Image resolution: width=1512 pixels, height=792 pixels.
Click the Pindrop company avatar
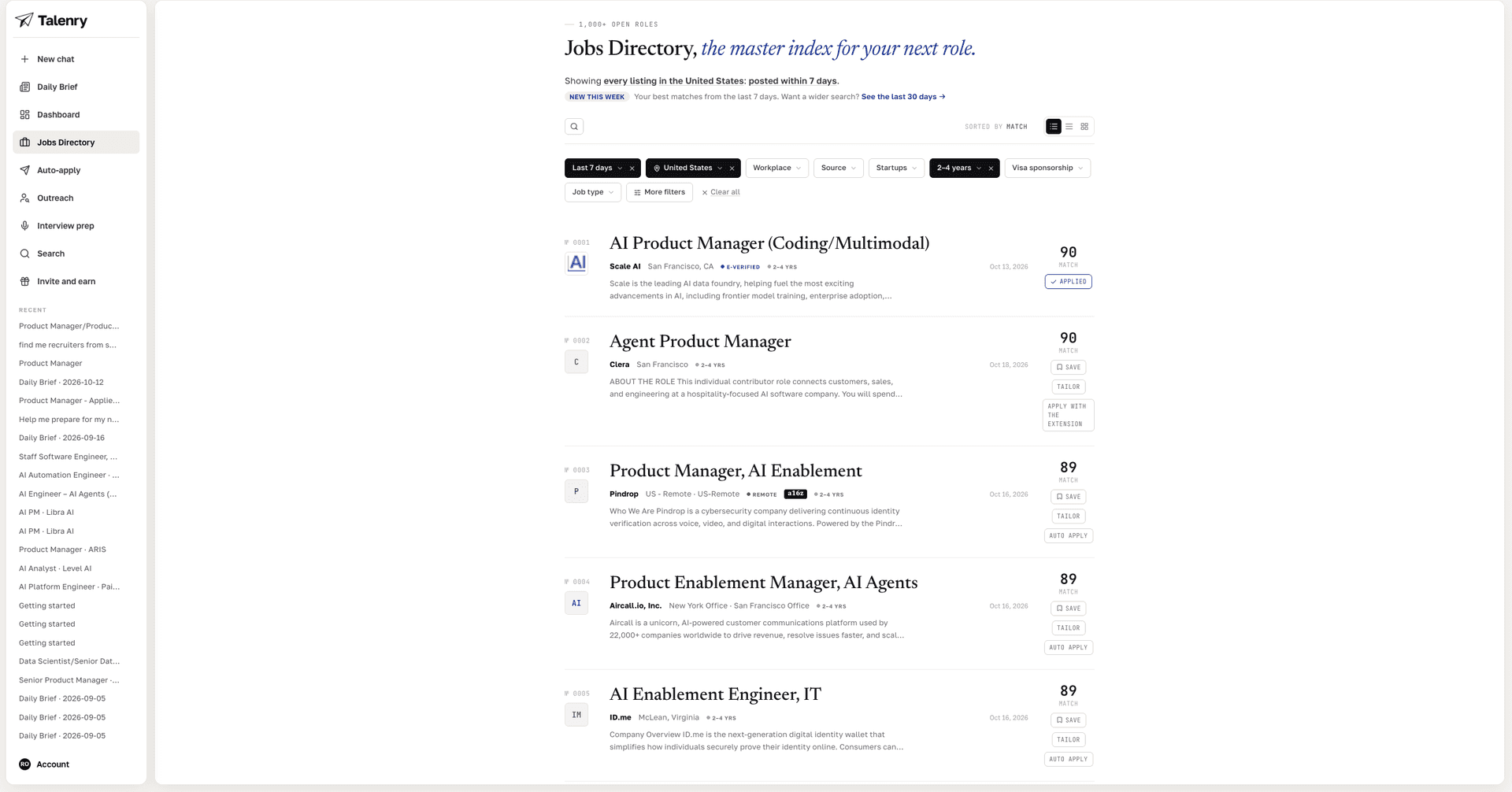[576, 491]
